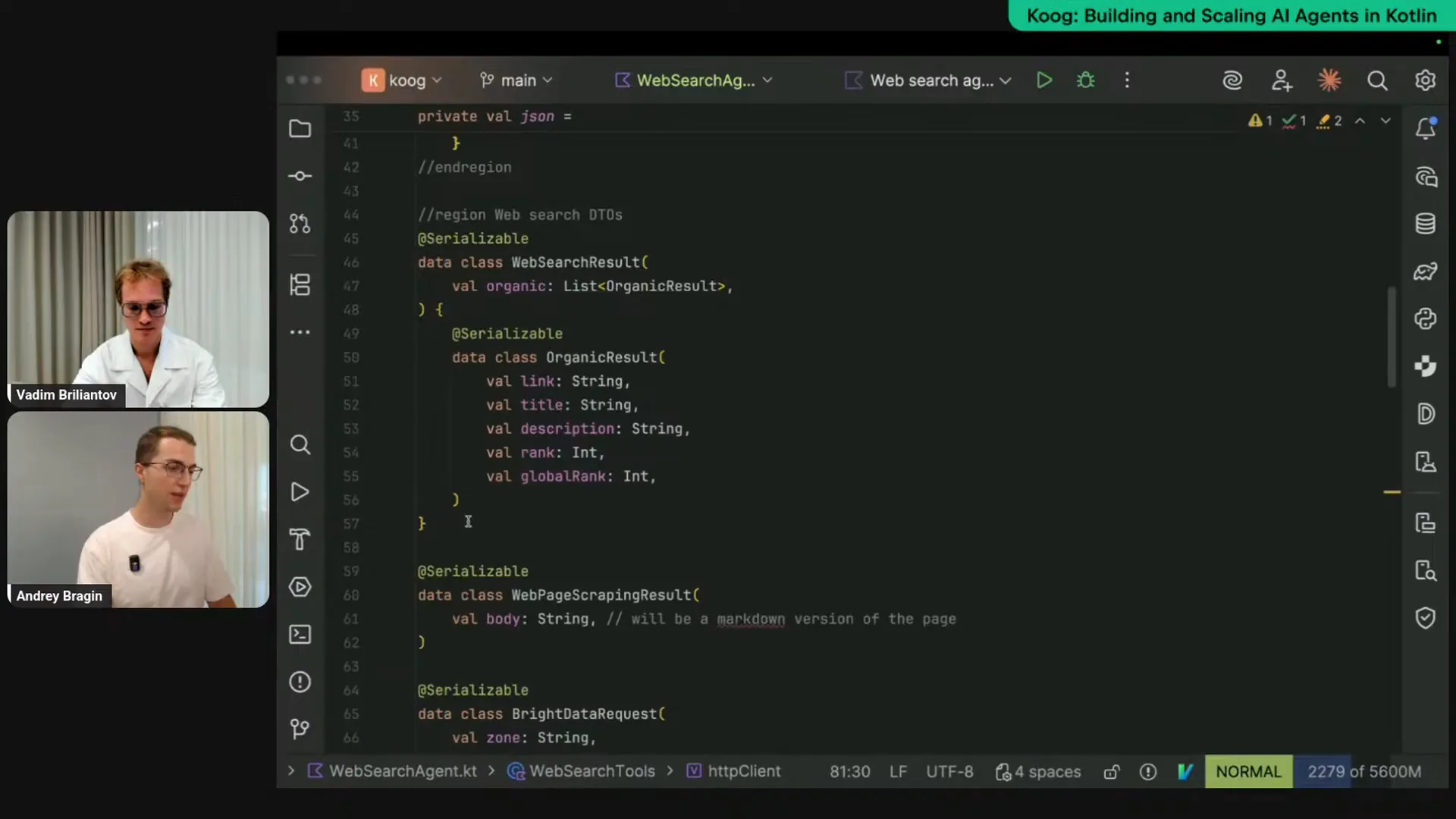
Task: Open inspection warning icon in status bar
Action: click(x=1148, y=772)
